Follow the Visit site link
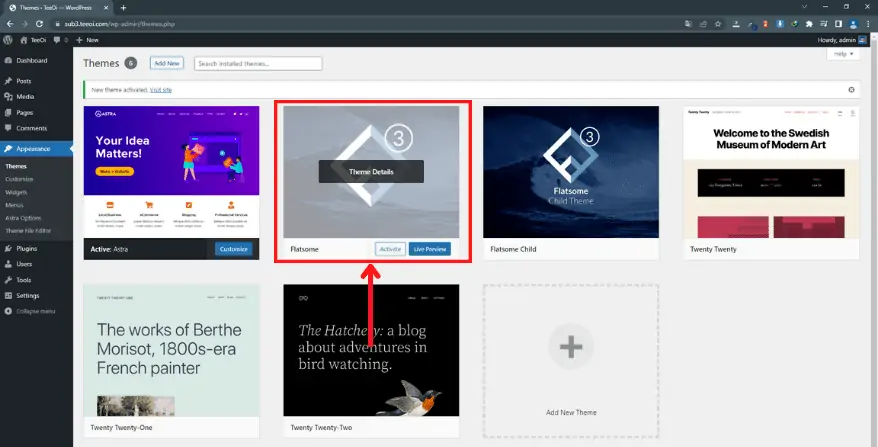The image size is (878, 447). (x=161, y=90)
